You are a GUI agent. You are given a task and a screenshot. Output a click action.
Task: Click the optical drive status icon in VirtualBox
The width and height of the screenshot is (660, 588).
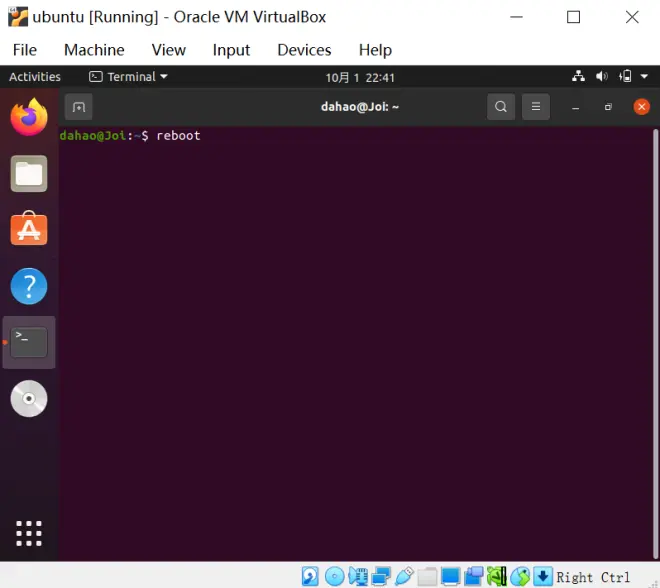pos(335,576)
